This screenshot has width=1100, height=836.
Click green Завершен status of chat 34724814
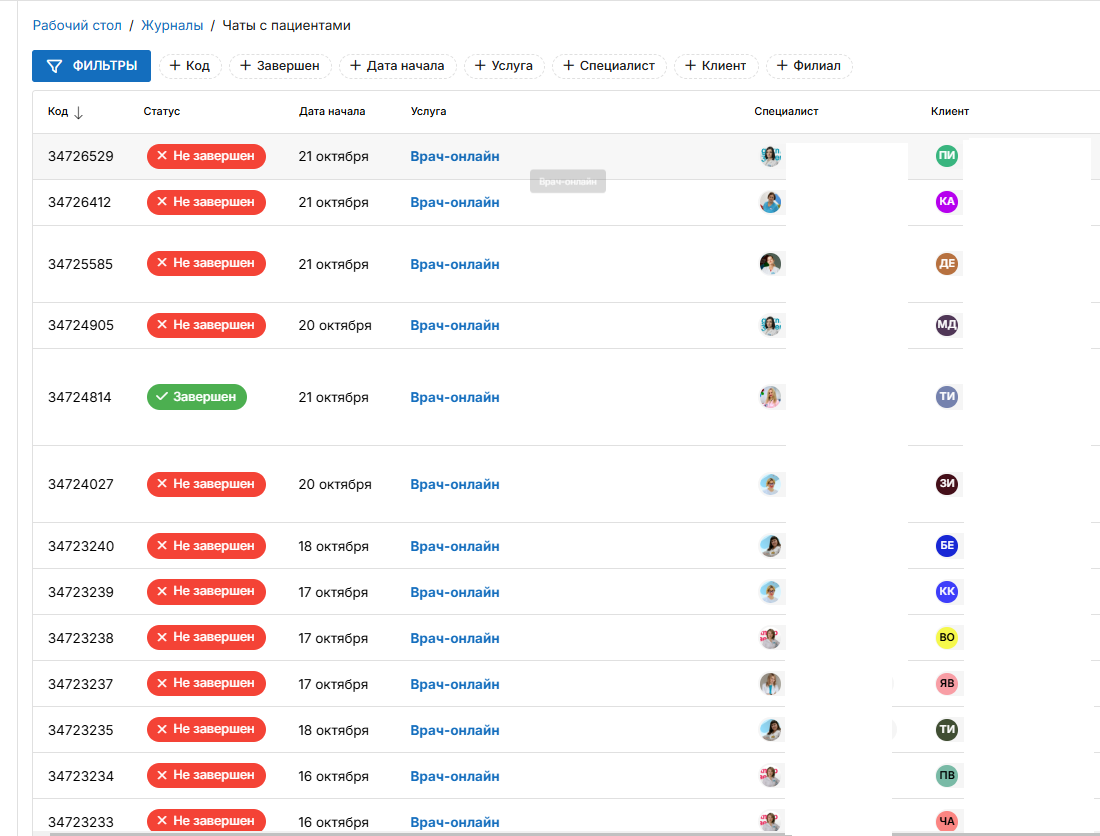coord(196,397)
